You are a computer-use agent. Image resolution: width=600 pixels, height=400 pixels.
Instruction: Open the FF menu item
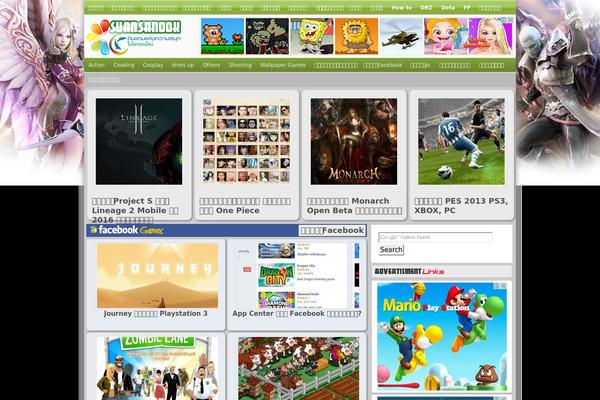click(x=467, y=8)
